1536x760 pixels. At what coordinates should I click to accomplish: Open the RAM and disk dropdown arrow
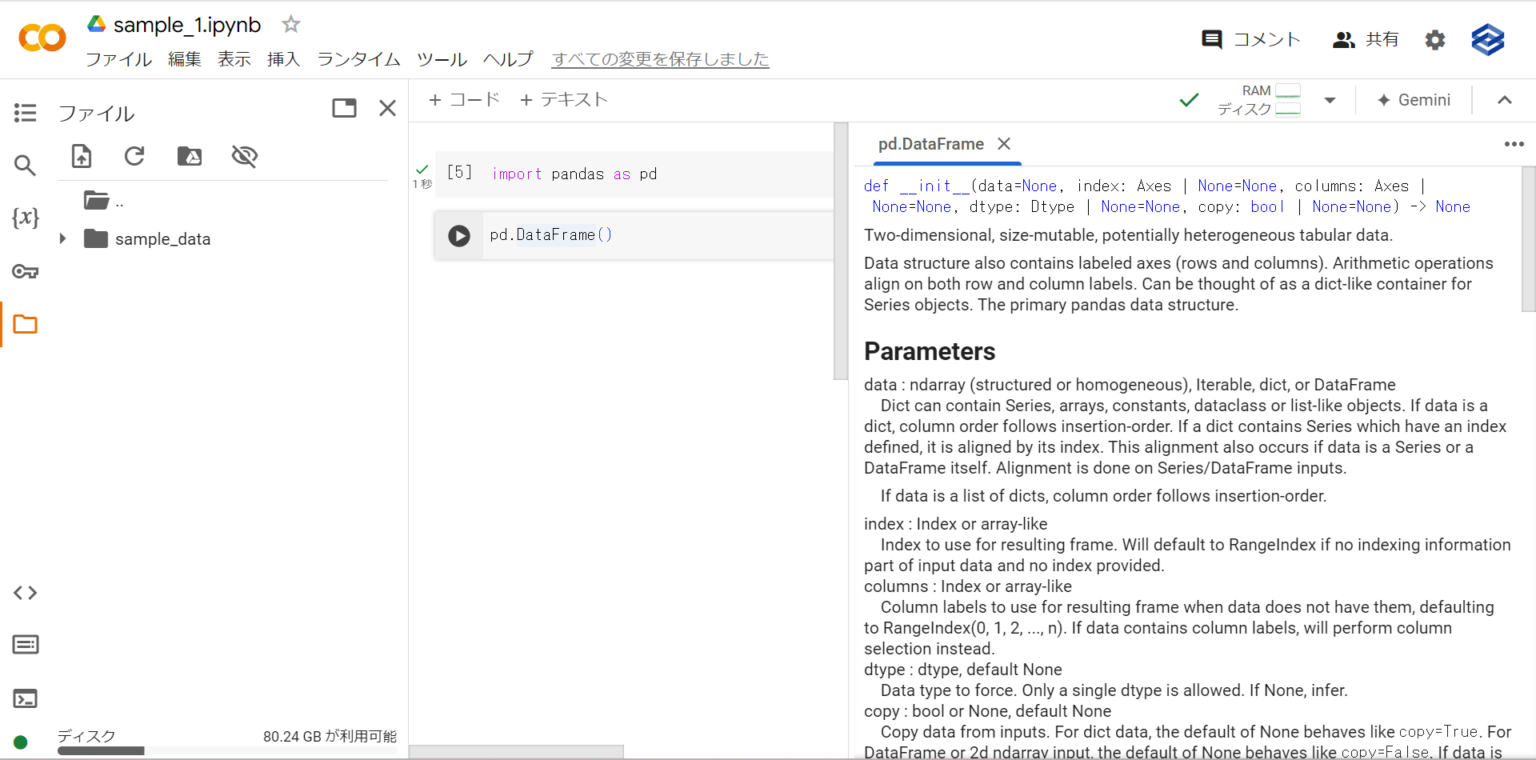[1330, 100]
